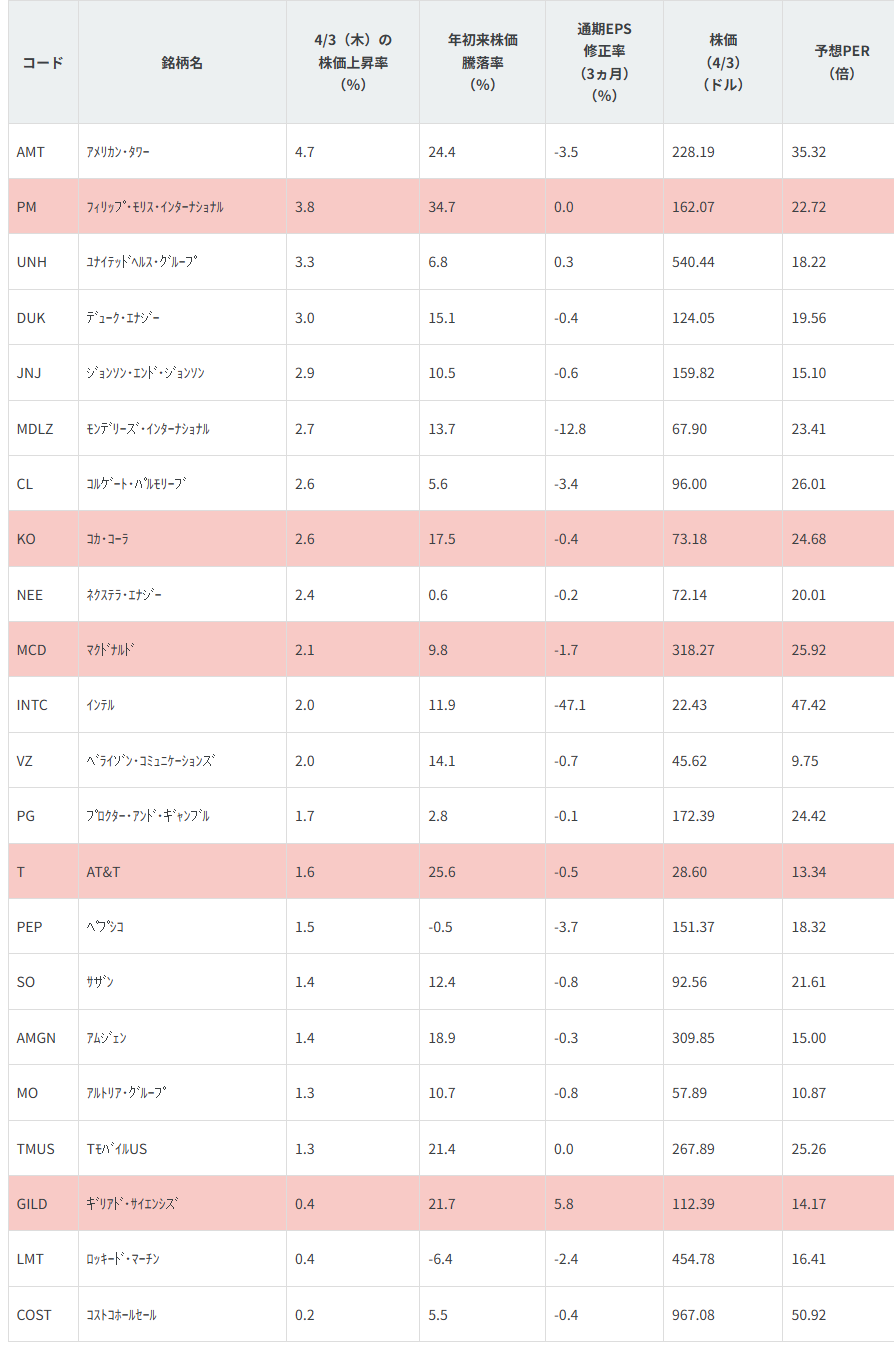The image size is (894, 1357).
Task: Click the 967.08 stock price cell
Action: coord(693,1314)
